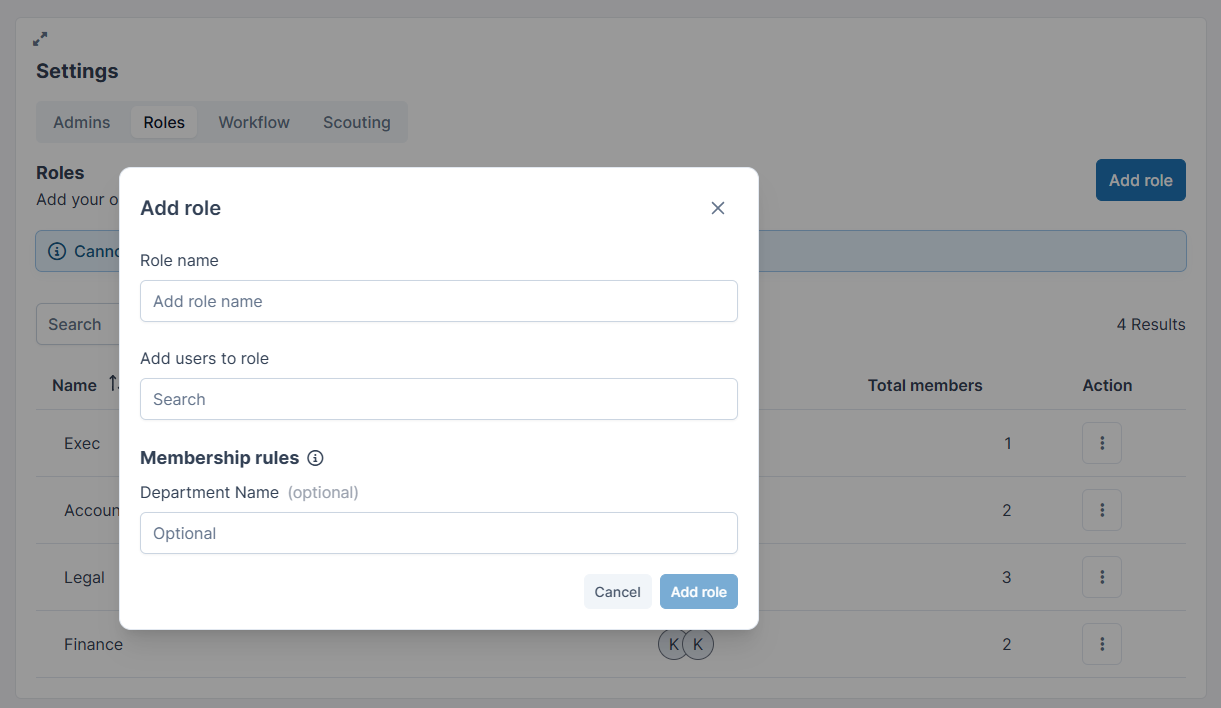Switch to the Workflow tab

pos(254,122)
